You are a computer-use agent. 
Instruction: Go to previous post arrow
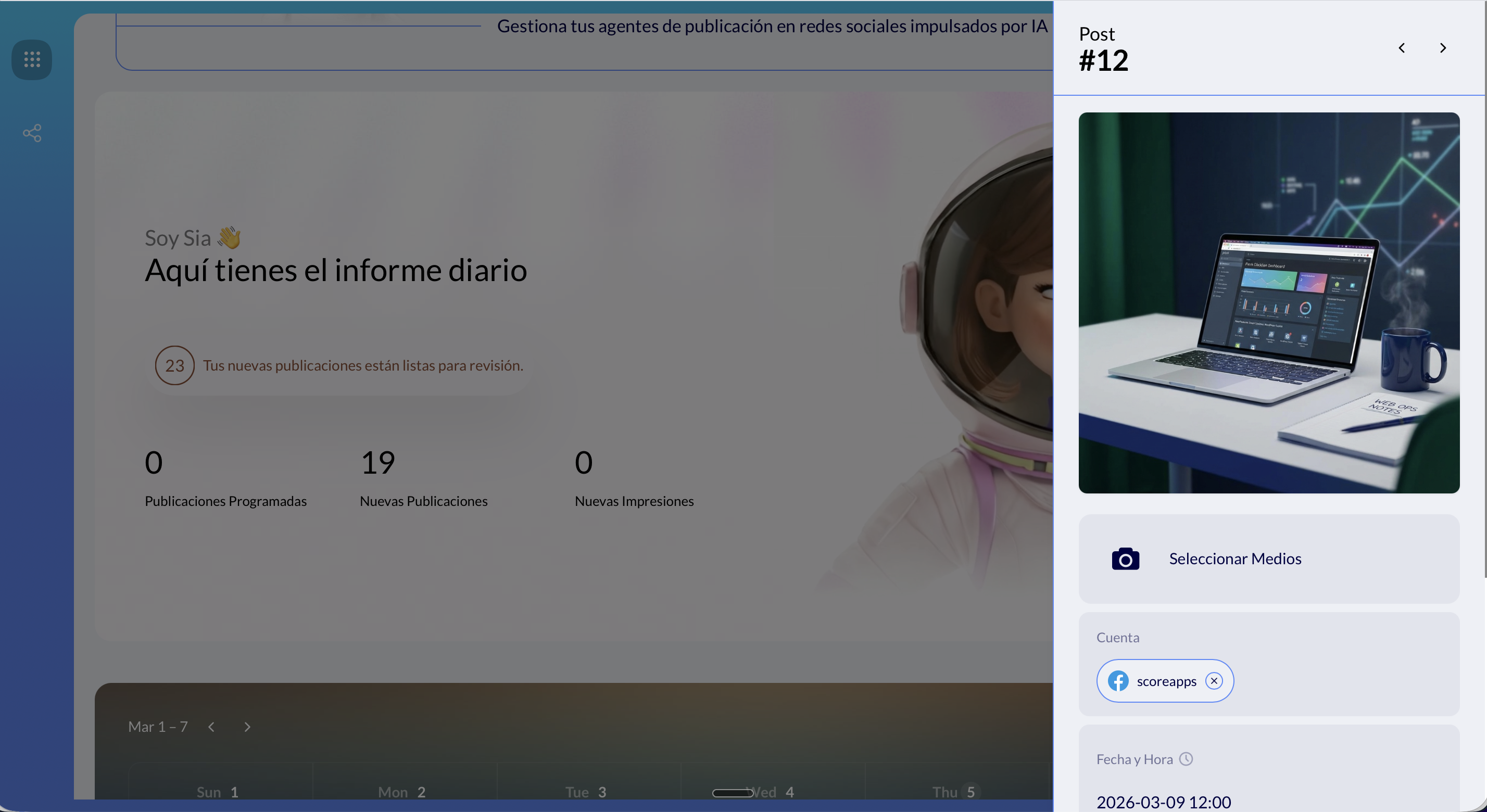1402,48
